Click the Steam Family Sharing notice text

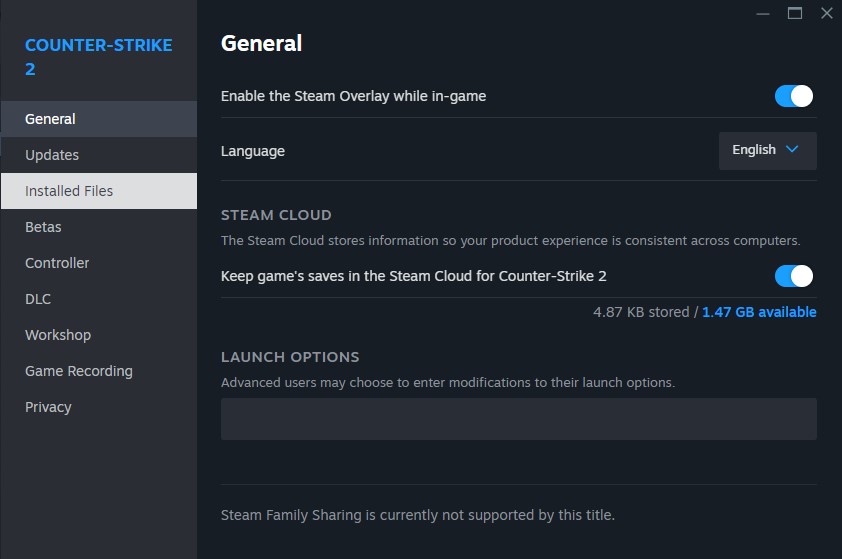tap(418, 515)
